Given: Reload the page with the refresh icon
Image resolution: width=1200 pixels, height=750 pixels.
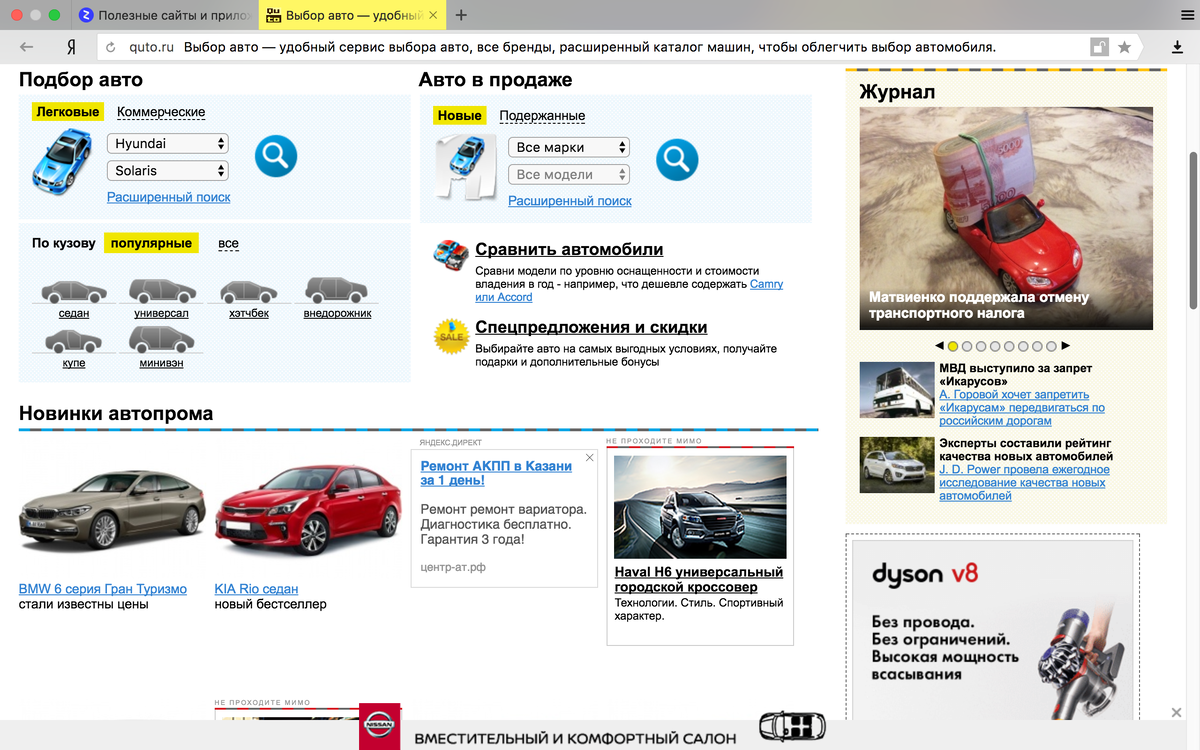Looking at the screenshot, I should tap(110, 47).
